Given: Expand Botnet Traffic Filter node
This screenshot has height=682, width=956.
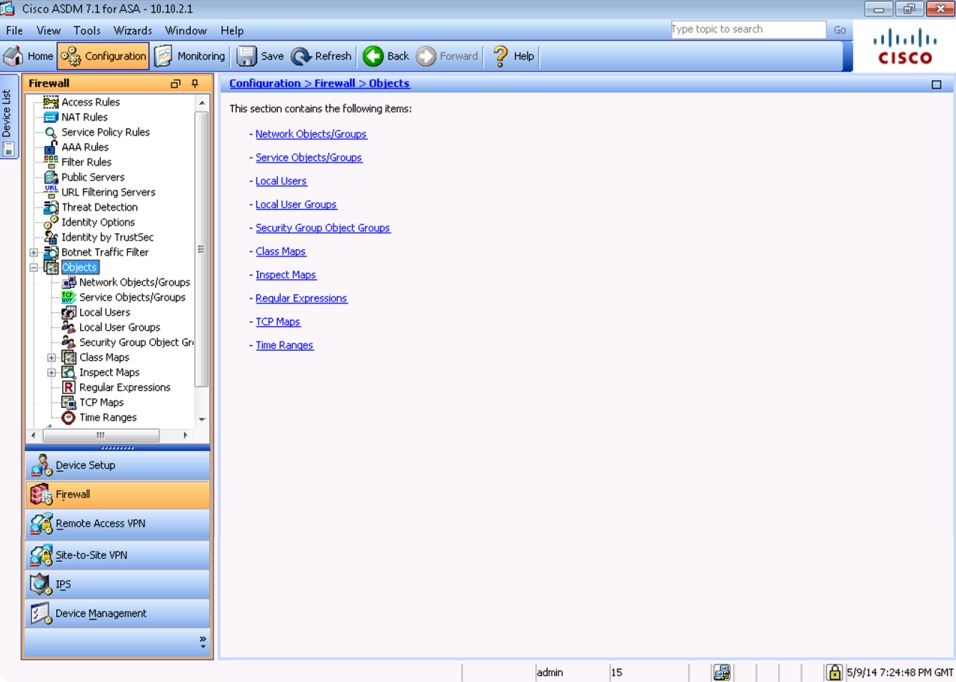Looking at the screenshot, I should 34,252.
